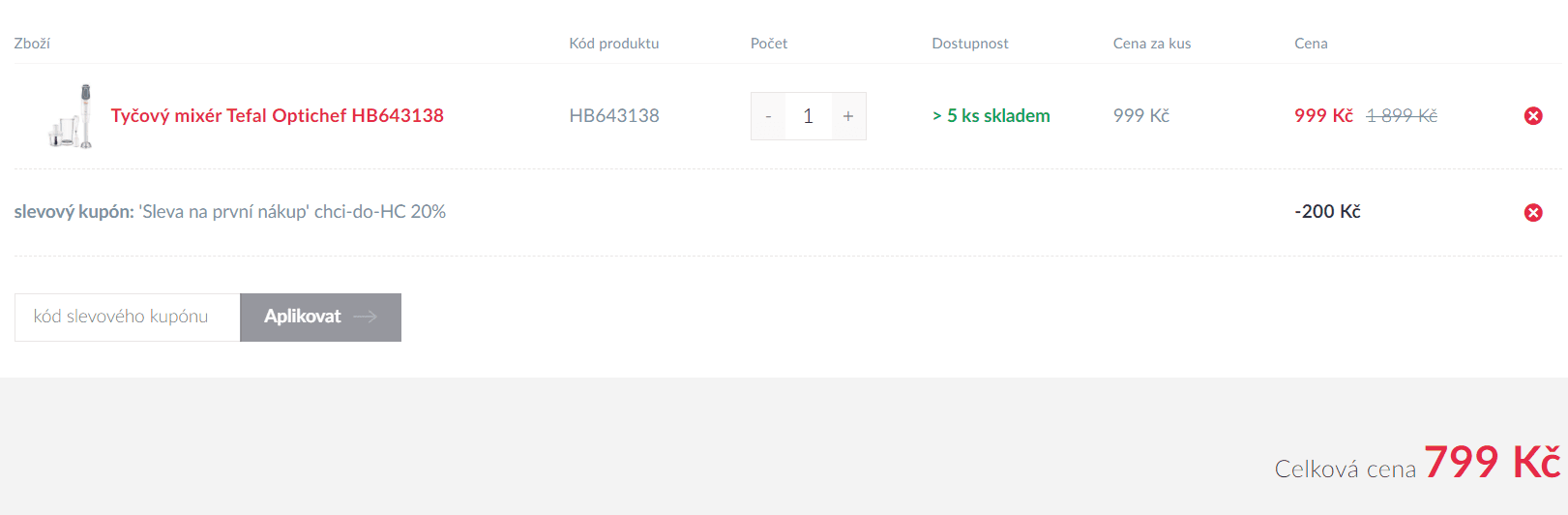Click the slevový kupón description text
This screenshot has height=515, width=1568.
230,212
